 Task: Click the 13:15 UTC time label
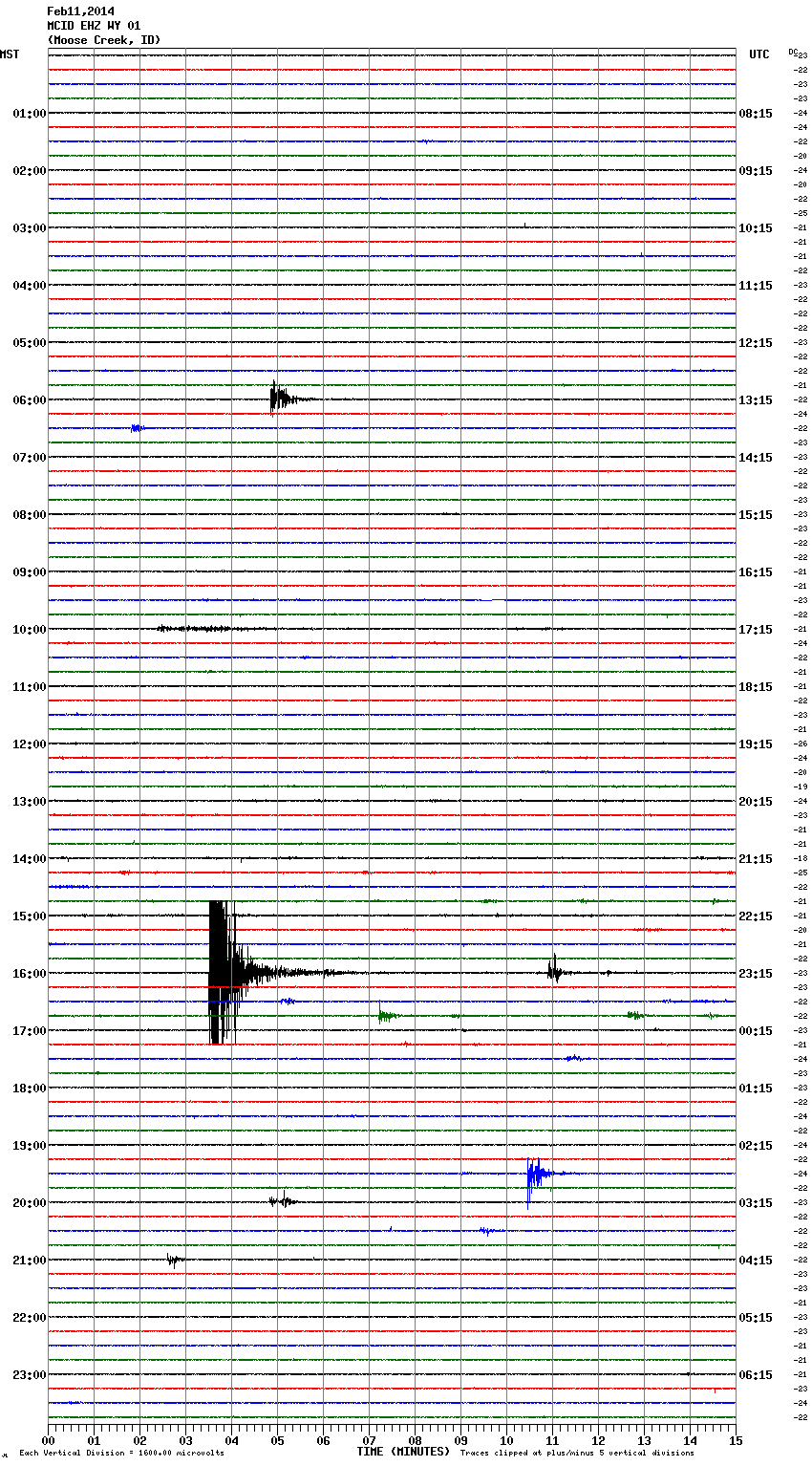(x=756, y=400)
